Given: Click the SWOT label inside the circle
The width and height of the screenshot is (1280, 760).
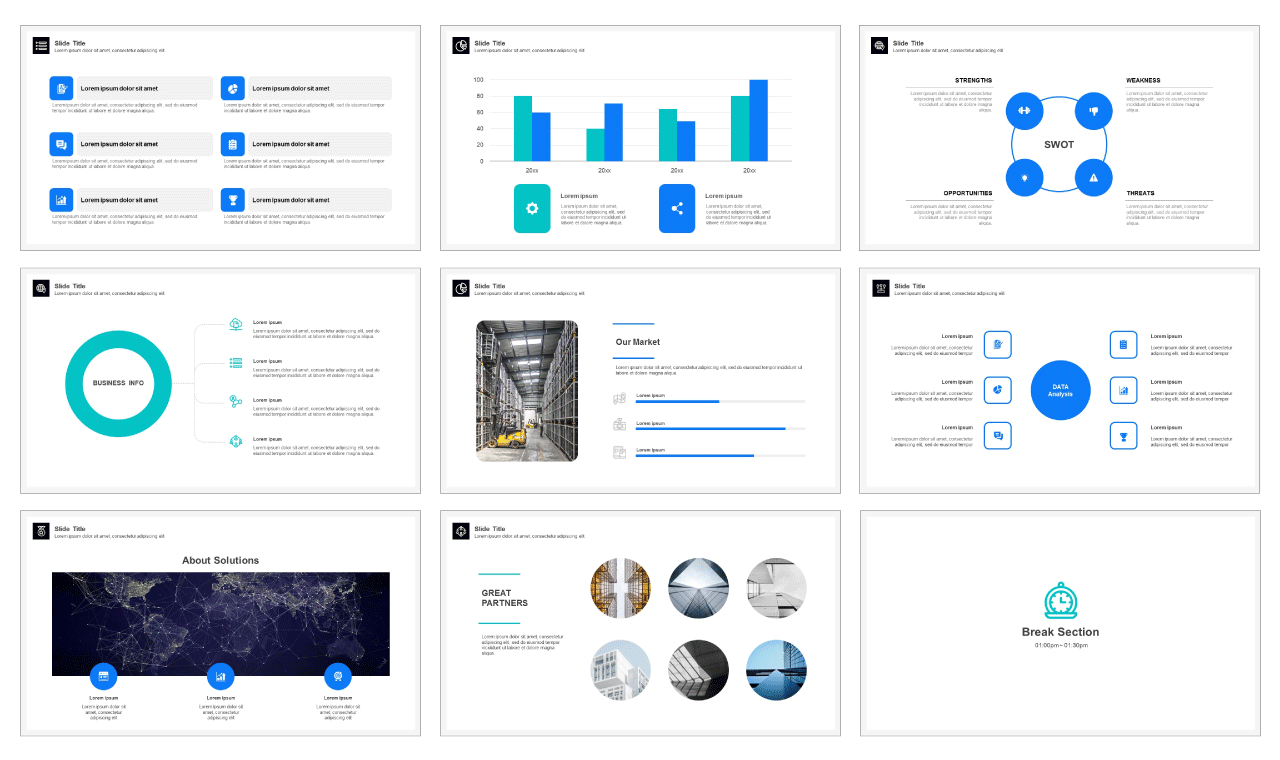Looking at the screenshot, I should coord(1059,144).
